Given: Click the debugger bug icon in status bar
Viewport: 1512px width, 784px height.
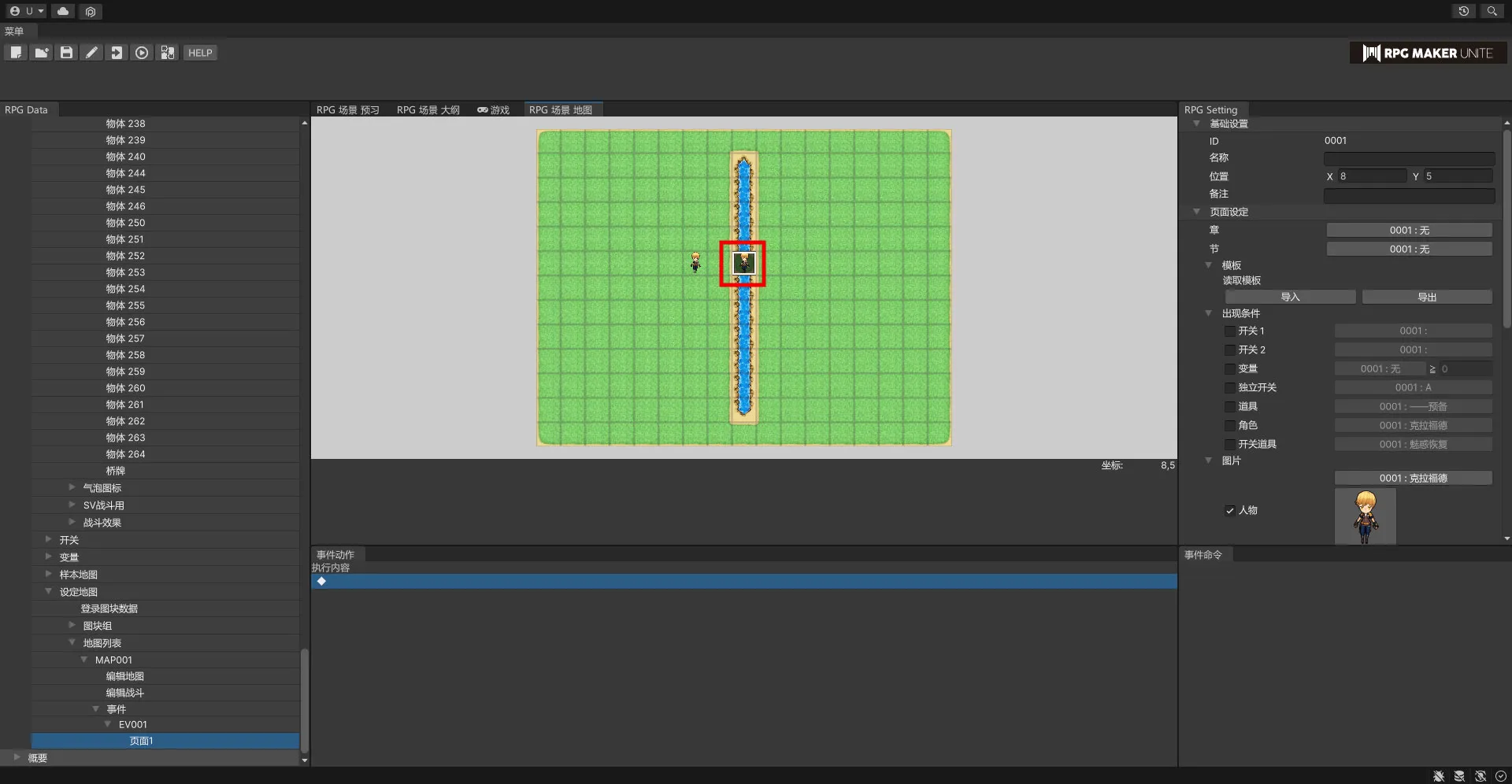Looking at the screenshot, I should tap(1438, 776).
